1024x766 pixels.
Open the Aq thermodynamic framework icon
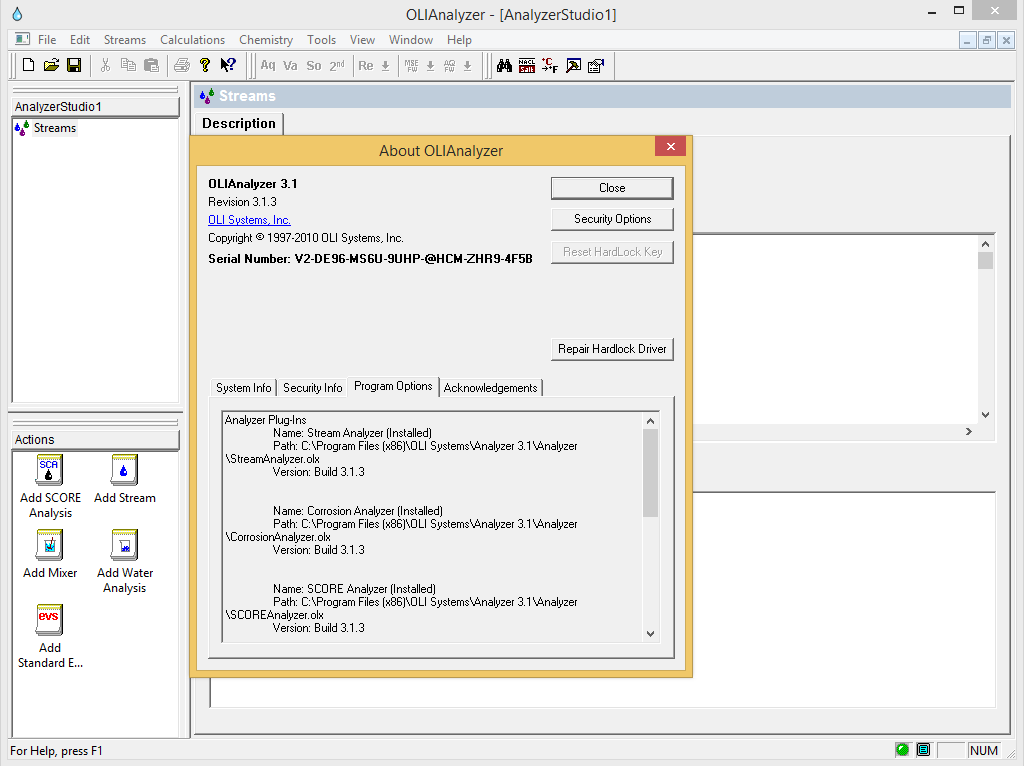click(268, 65)
